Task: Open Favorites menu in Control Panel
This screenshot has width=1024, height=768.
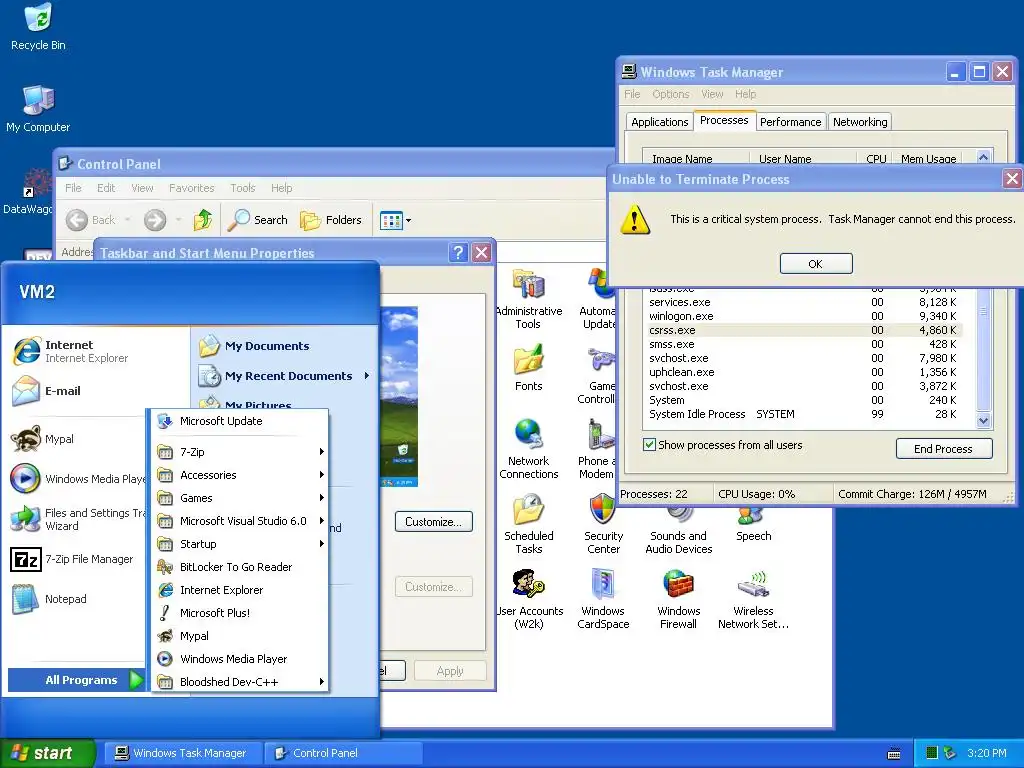Action: pyautogui.click(x=191, y=188)
